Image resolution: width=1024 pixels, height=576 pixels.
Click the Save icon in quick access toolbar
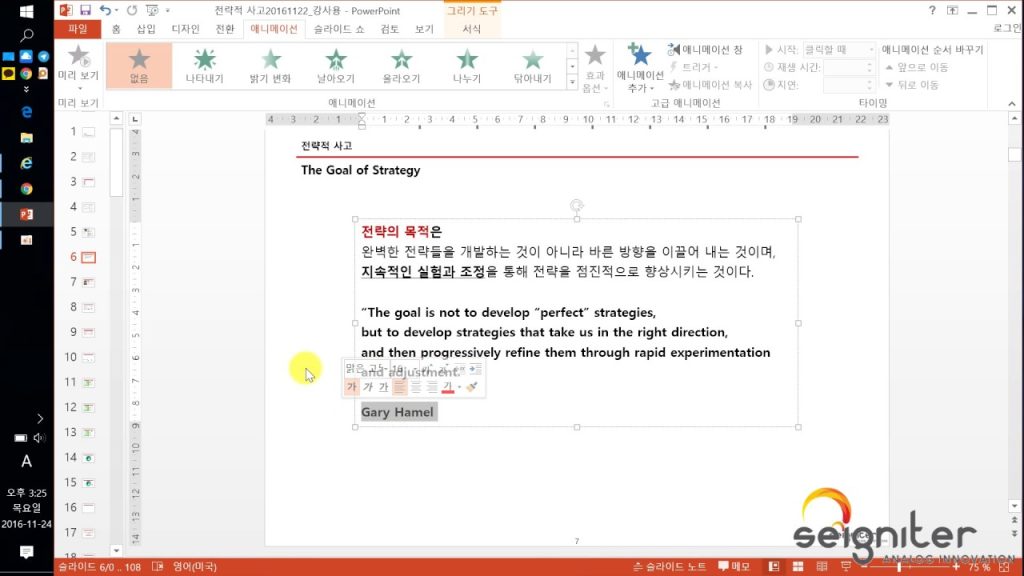point(85,9)
